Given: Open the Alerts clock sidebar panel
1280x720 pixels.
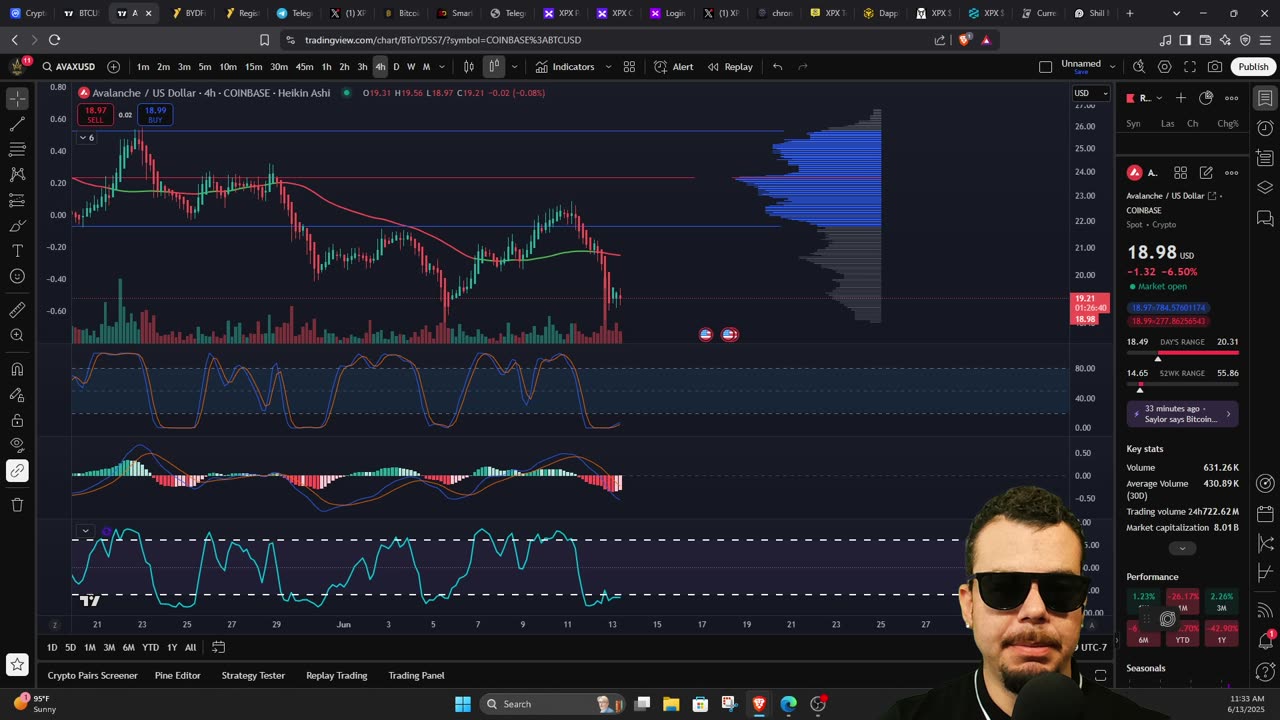Looking at the screenshot, I should pyautogui.click(x=1265, y=128).
